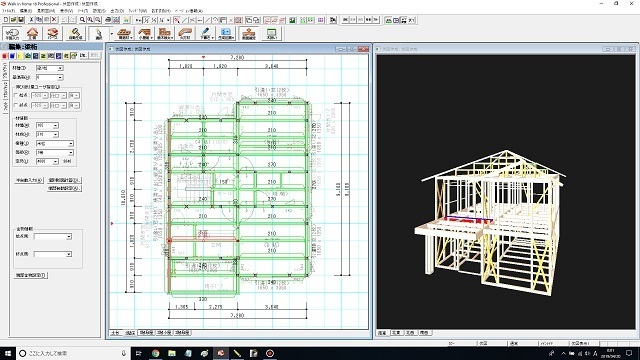Open Chrome from the taskbar
The image size is (640, 360).
pyautogui.click(x=156, y=353)
